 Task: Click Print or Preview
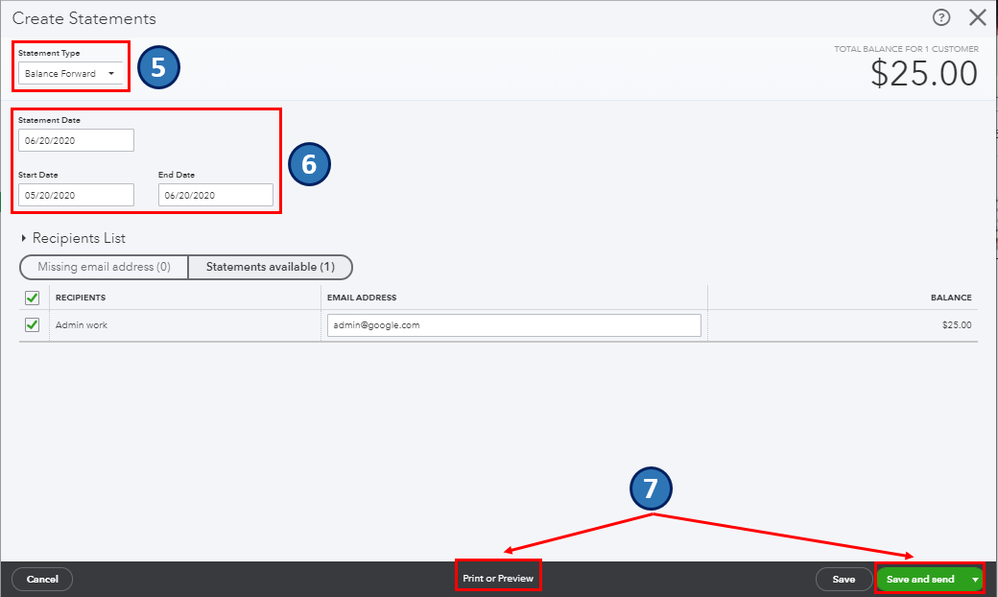tap(498, 578)
